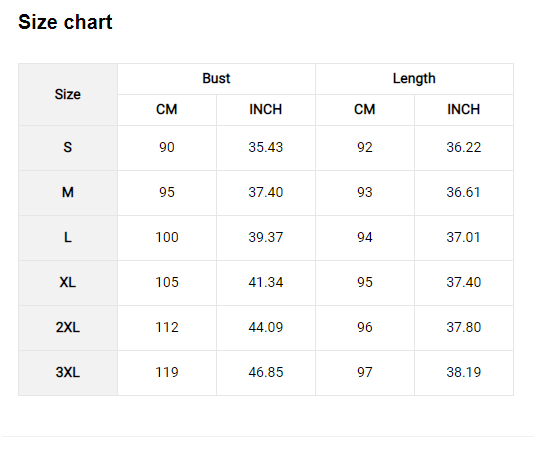Click the bust value 41.34 inches

266,282
